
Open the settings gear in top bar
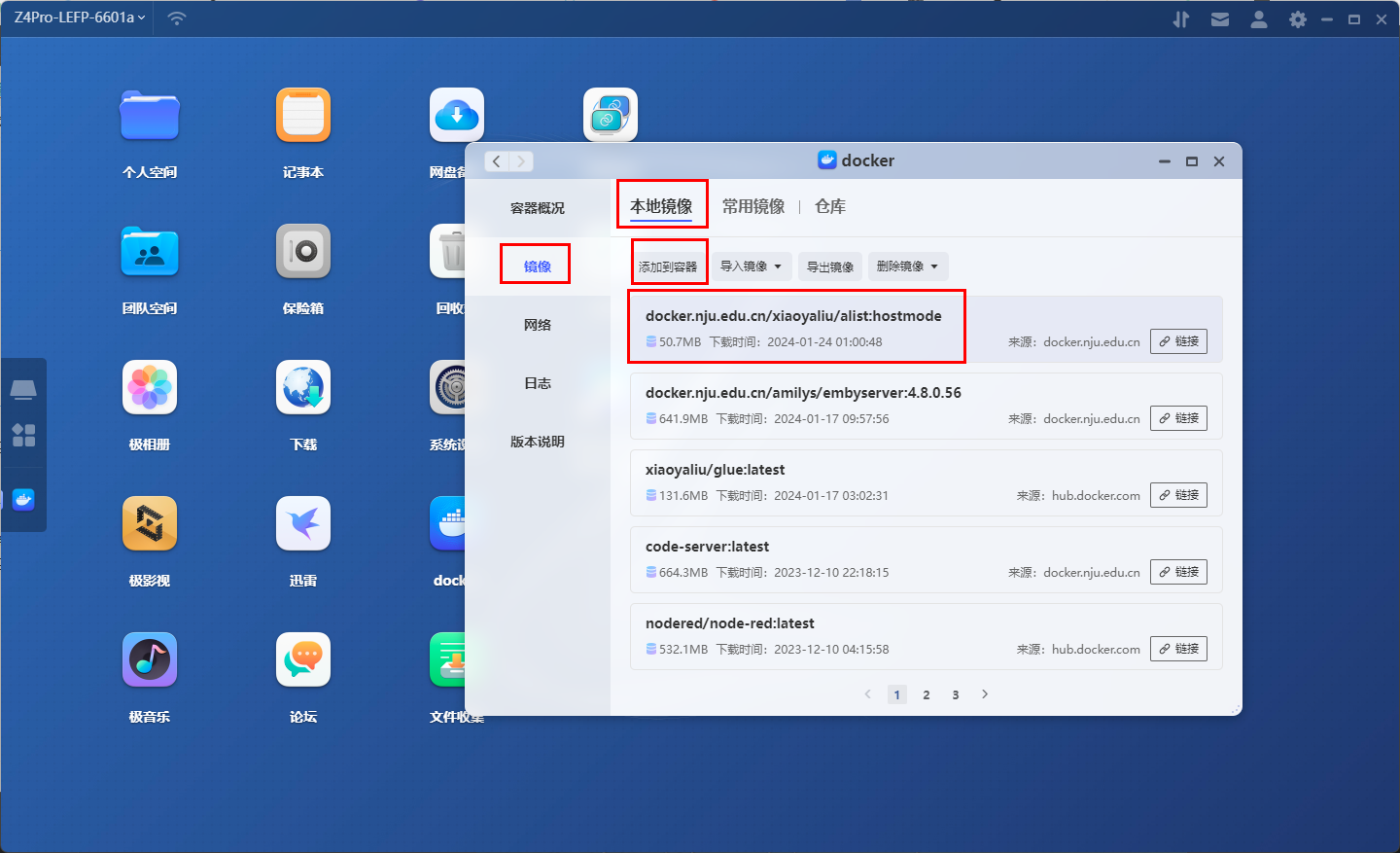pos(1297,19)
